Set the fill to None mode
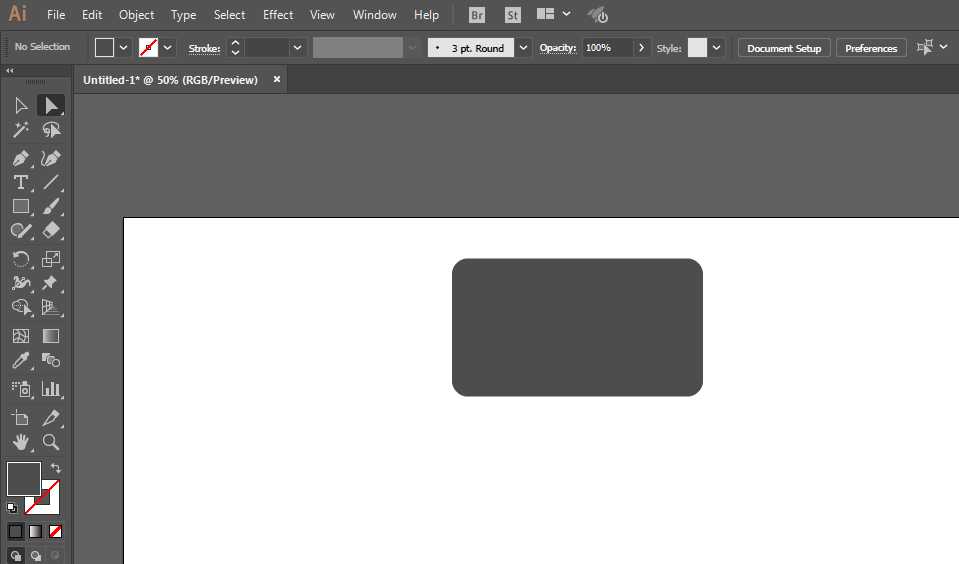 (56, 532)
